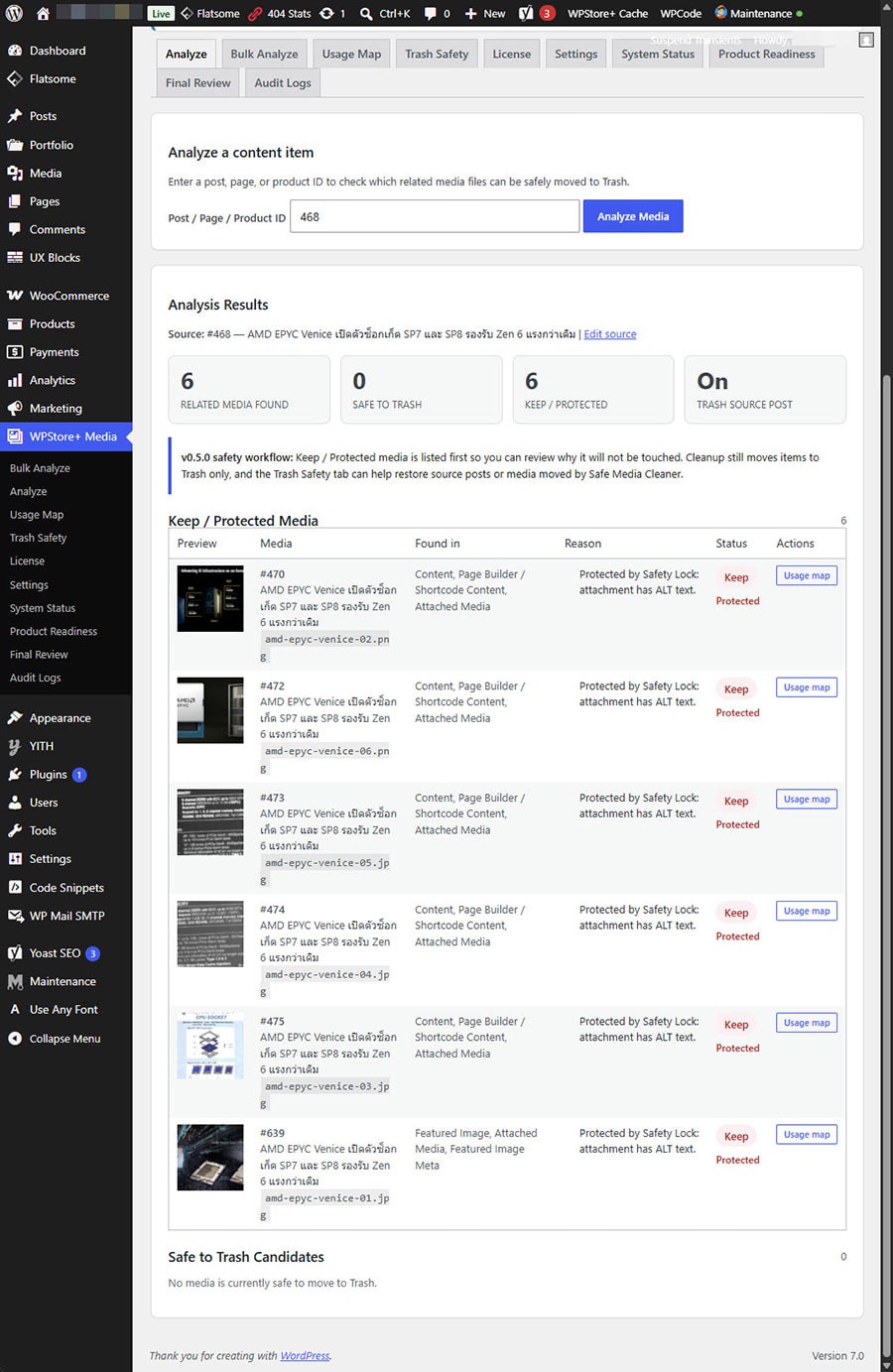The width and height of the screenshot is (893, 1372).
Task: Click Ctrl+K search in admin bar
Action: tap(385, 14)
